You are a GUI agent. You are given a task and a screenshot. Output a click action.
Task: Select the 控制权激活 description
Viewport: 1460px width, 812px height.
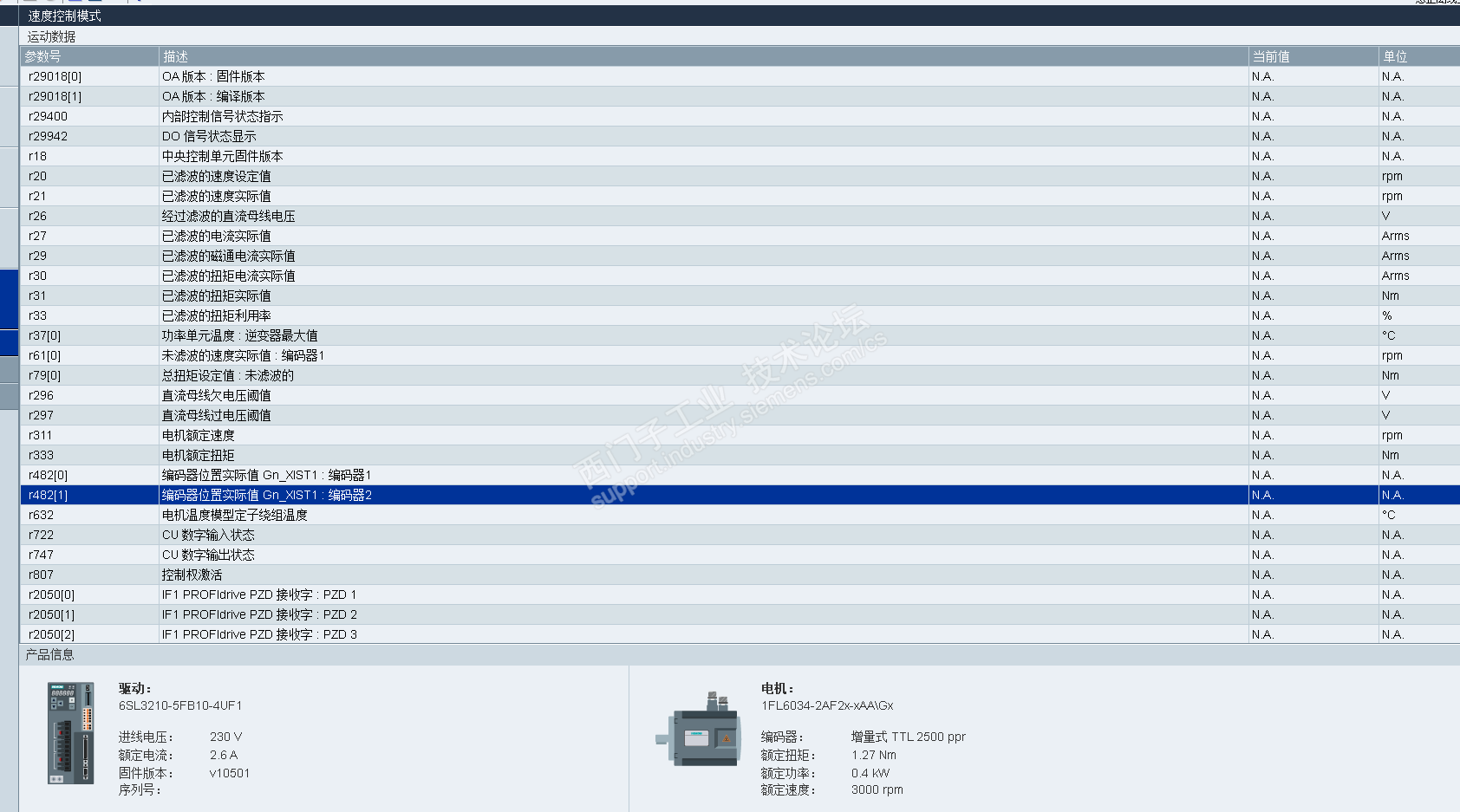(192, 575)
